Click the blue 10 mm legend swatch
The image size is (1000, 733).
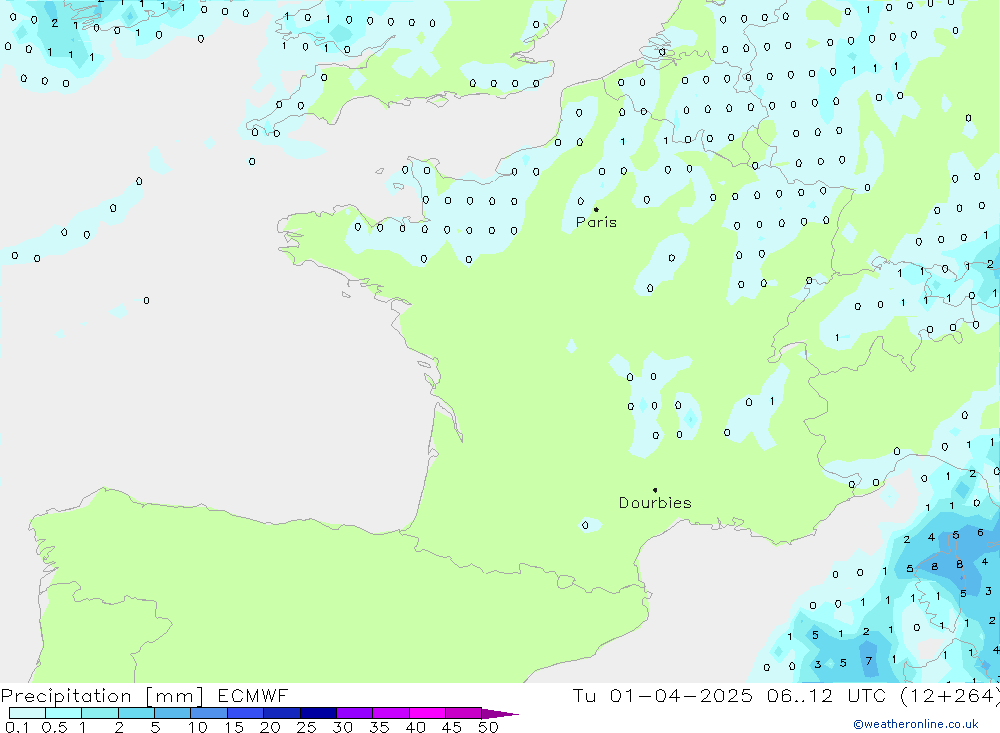point(209,713)
